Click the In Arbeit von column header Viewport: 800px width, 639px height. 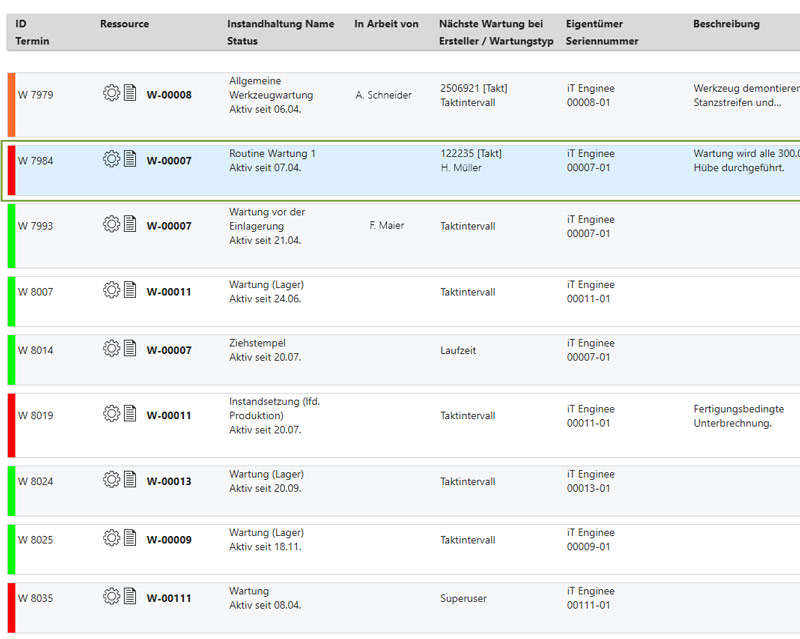click(386, 24)
